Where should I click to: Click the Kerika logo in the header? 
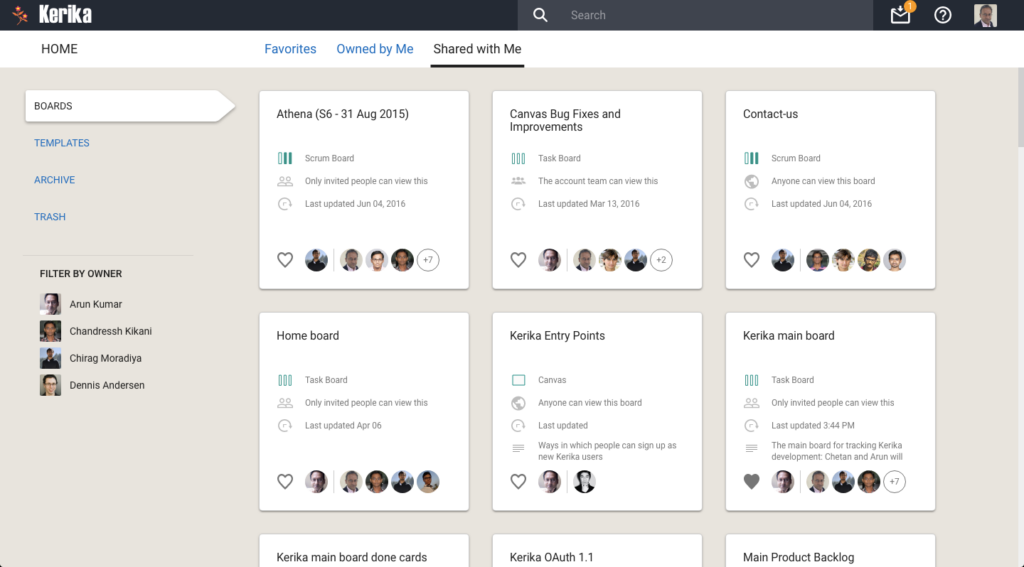[52, 14]
